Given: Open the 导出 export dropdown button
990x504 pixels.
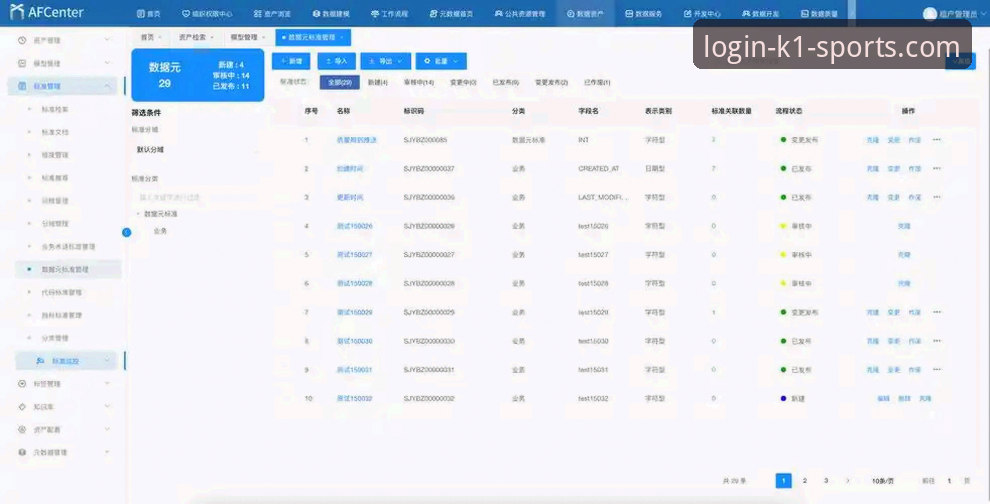Looking at the screenshot, I should click(385, 61).
